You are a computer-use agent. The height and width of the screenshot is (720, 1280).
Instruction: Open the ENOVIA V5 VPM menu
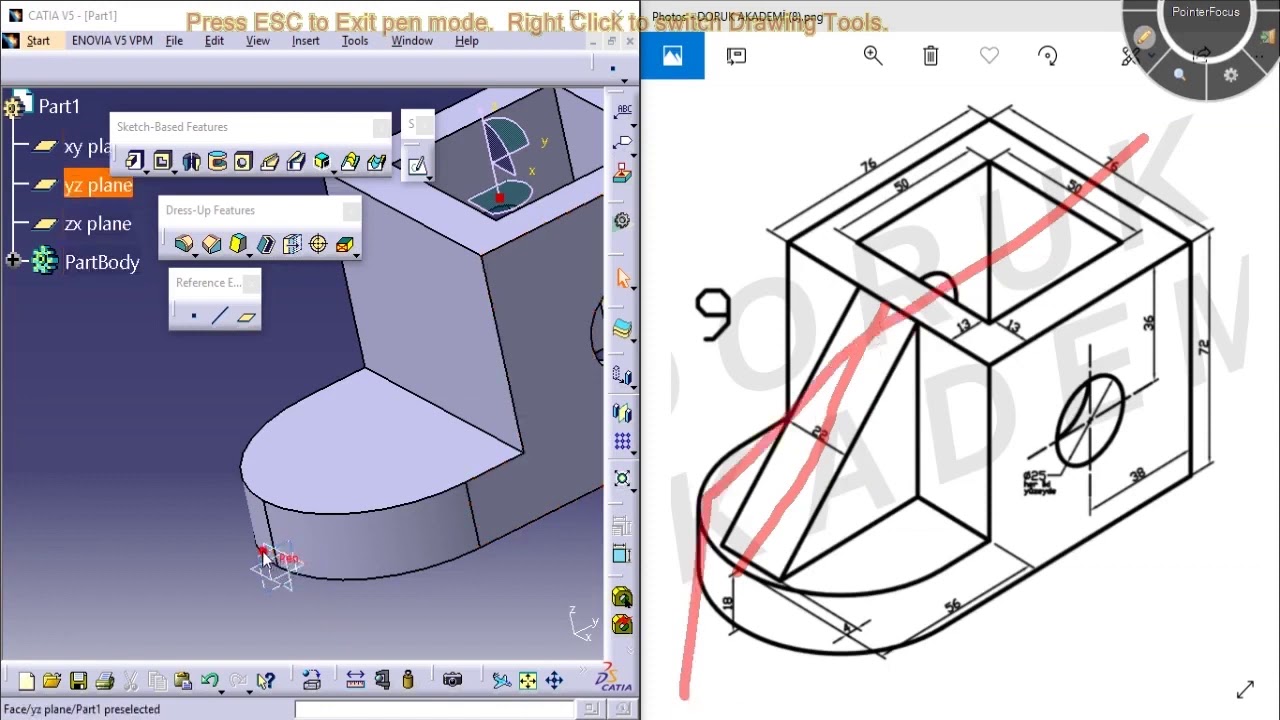point(112,41)
